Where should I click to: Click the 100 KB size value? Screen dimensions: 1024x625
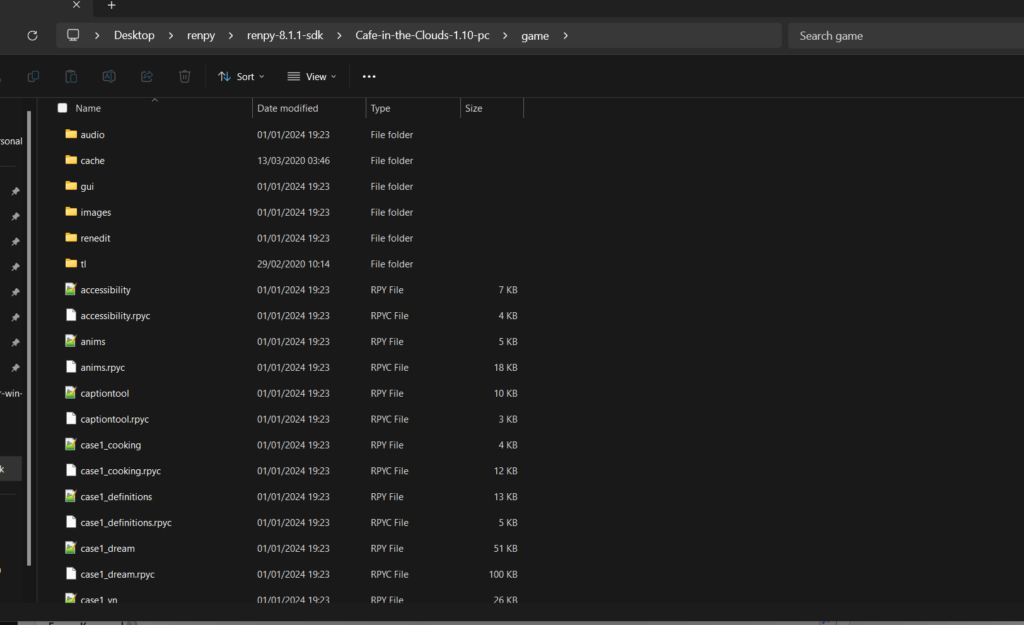(x=503, y=574)
